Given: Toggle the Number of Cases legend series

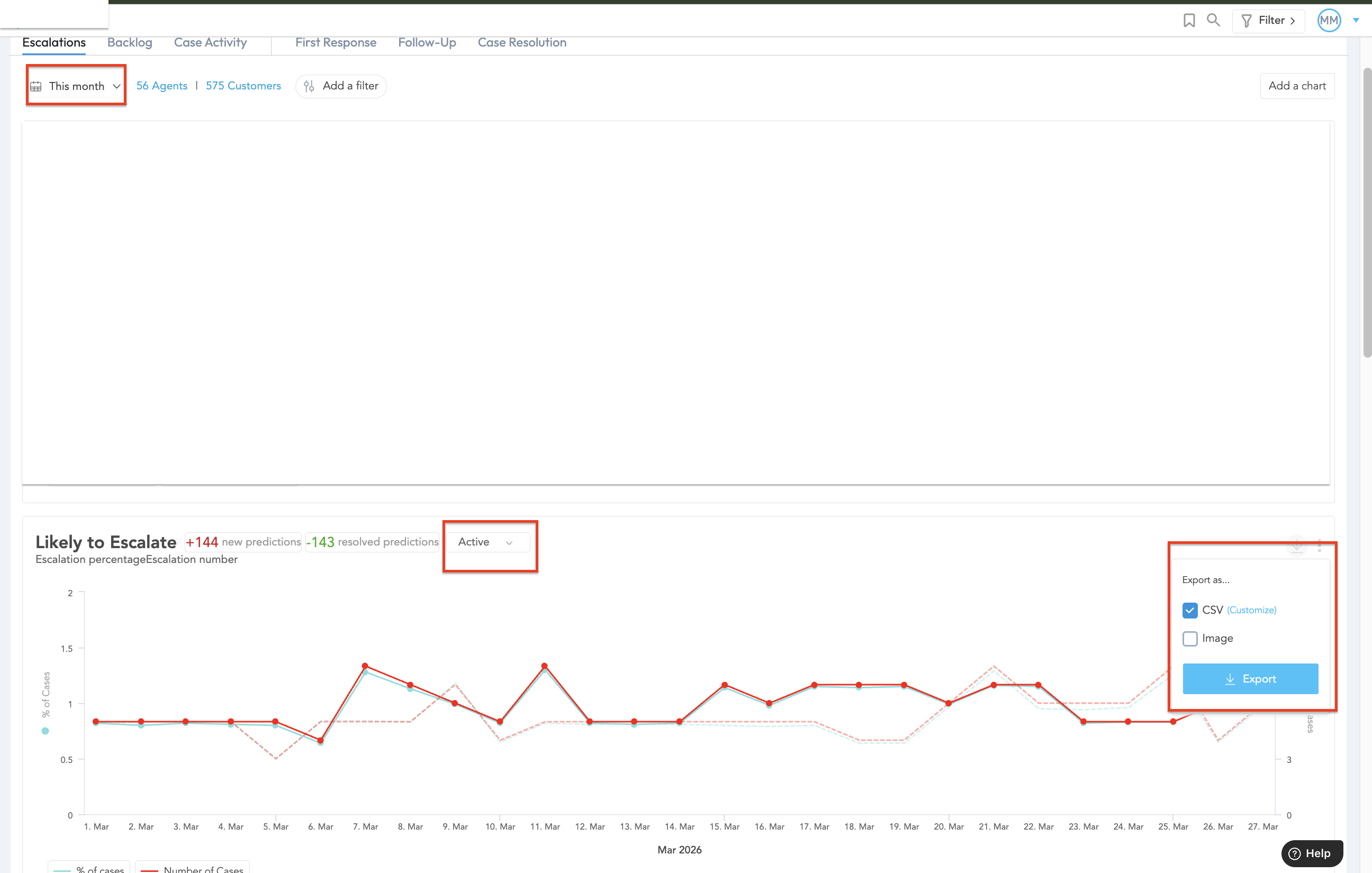Looking at the screenshot, I should 192,869.
